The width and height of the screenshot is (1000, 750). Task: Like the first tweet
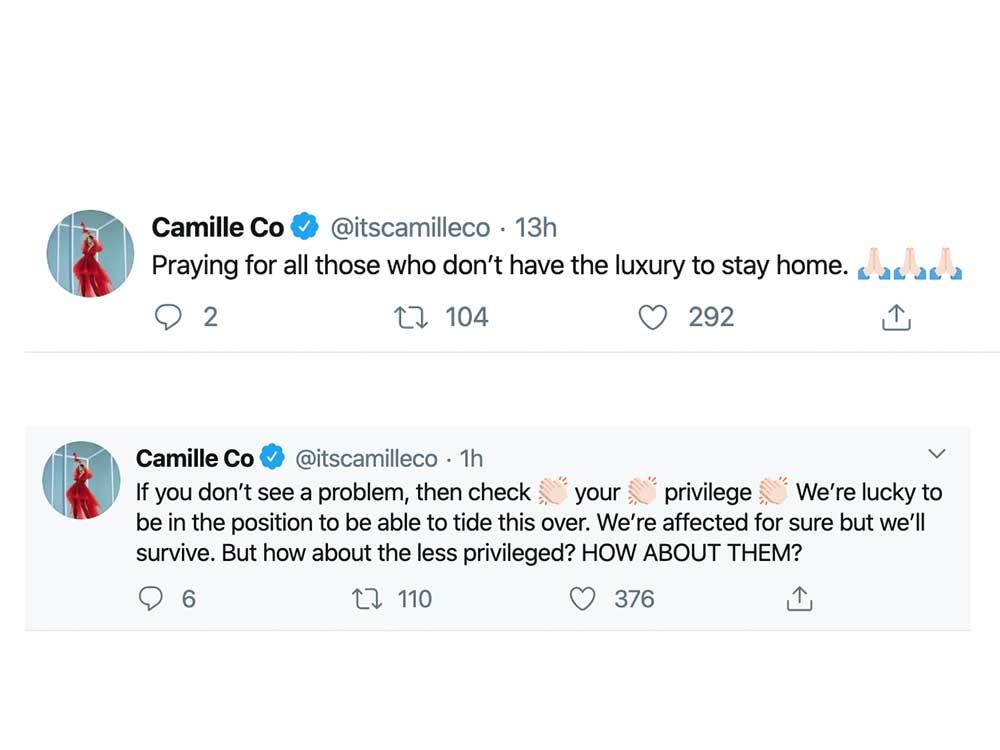tap(653, 317)
